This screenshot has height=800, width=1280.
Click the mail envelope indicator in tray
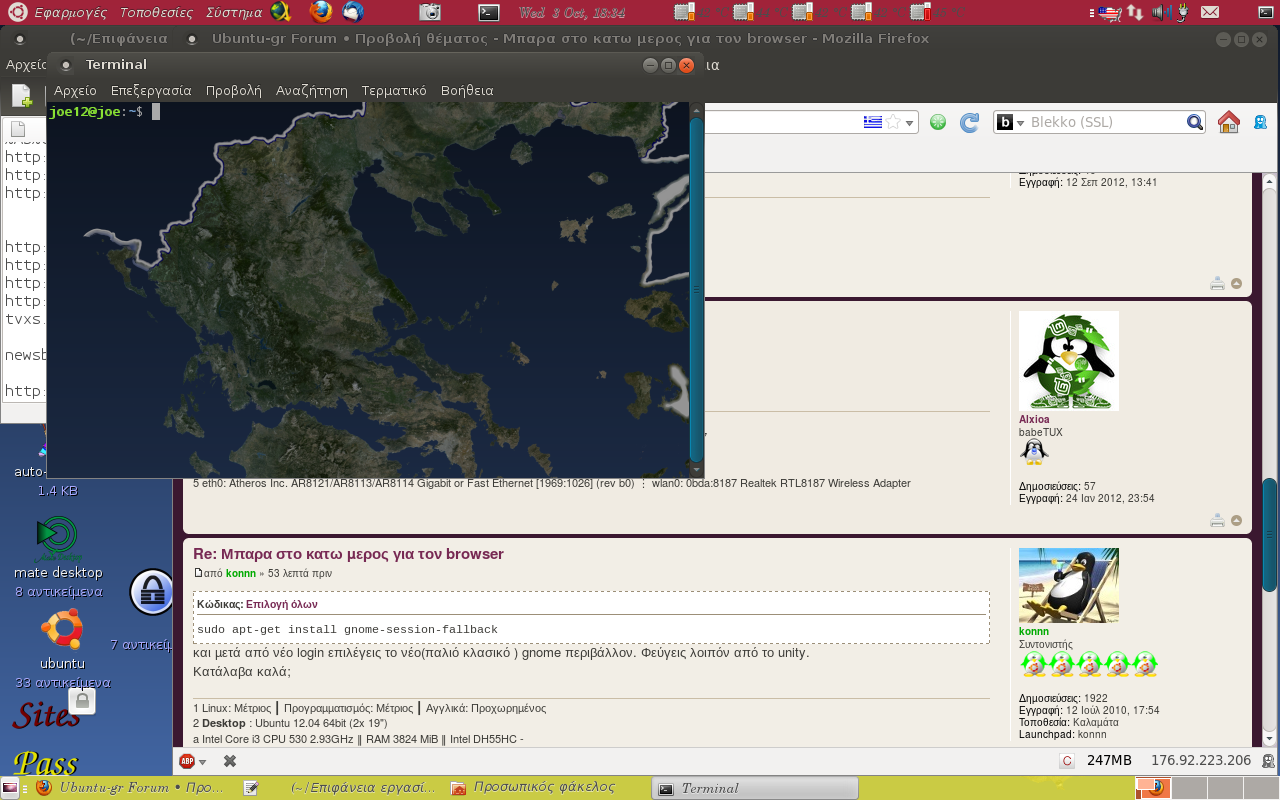click(1210, 12)
